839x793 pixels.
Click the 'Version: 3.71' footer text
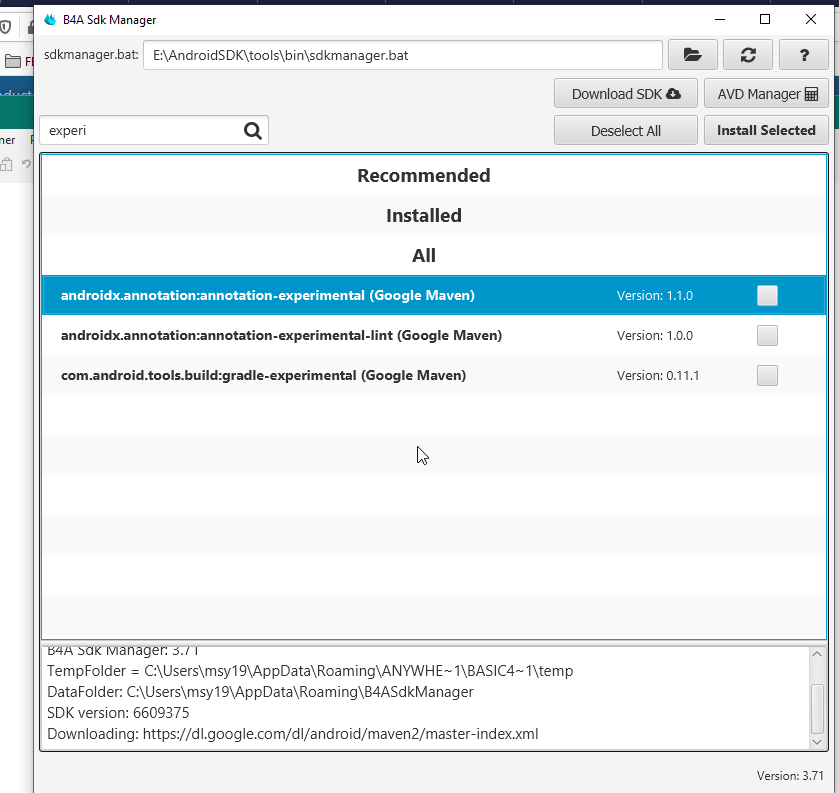790,776
